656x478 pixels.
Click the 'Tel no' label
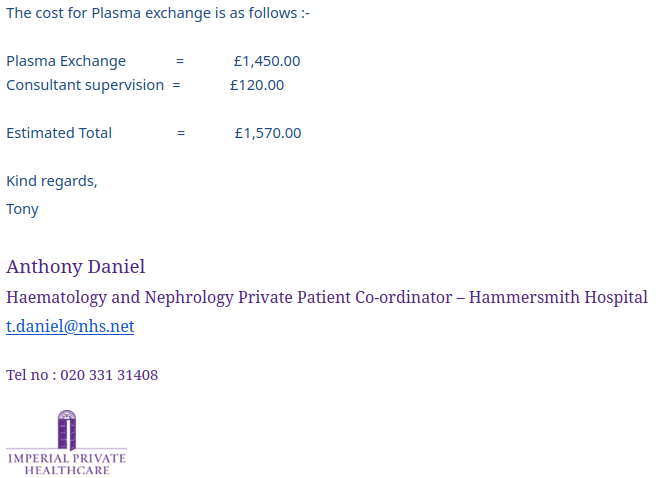point(27,375)
